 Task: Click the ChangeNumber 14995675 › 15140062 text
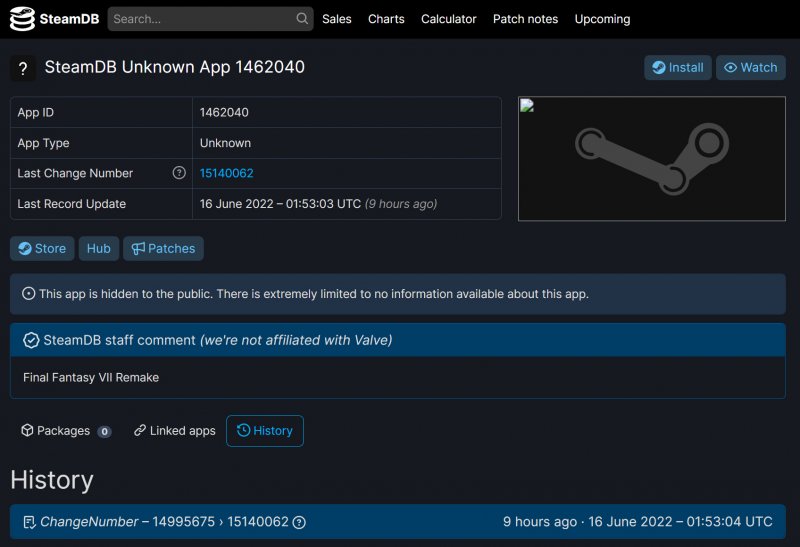click(164, 522)
